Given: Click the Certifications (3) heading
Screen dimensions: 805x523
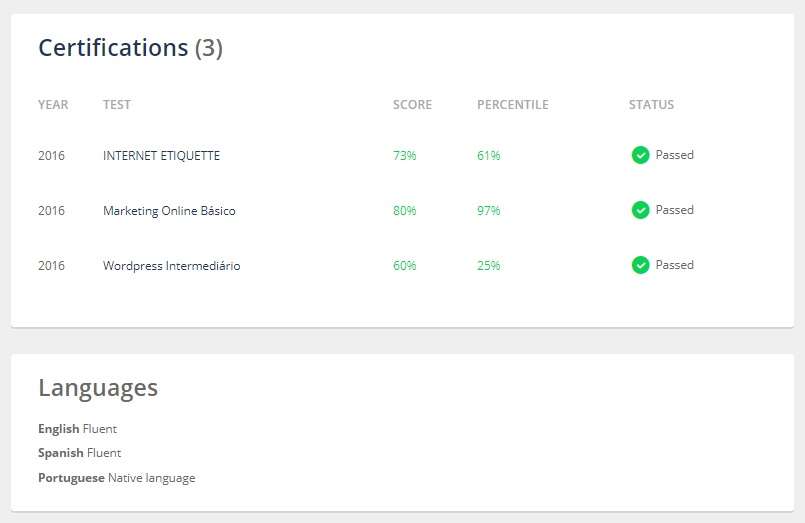Looking at the screenshot, I should 130,48.
